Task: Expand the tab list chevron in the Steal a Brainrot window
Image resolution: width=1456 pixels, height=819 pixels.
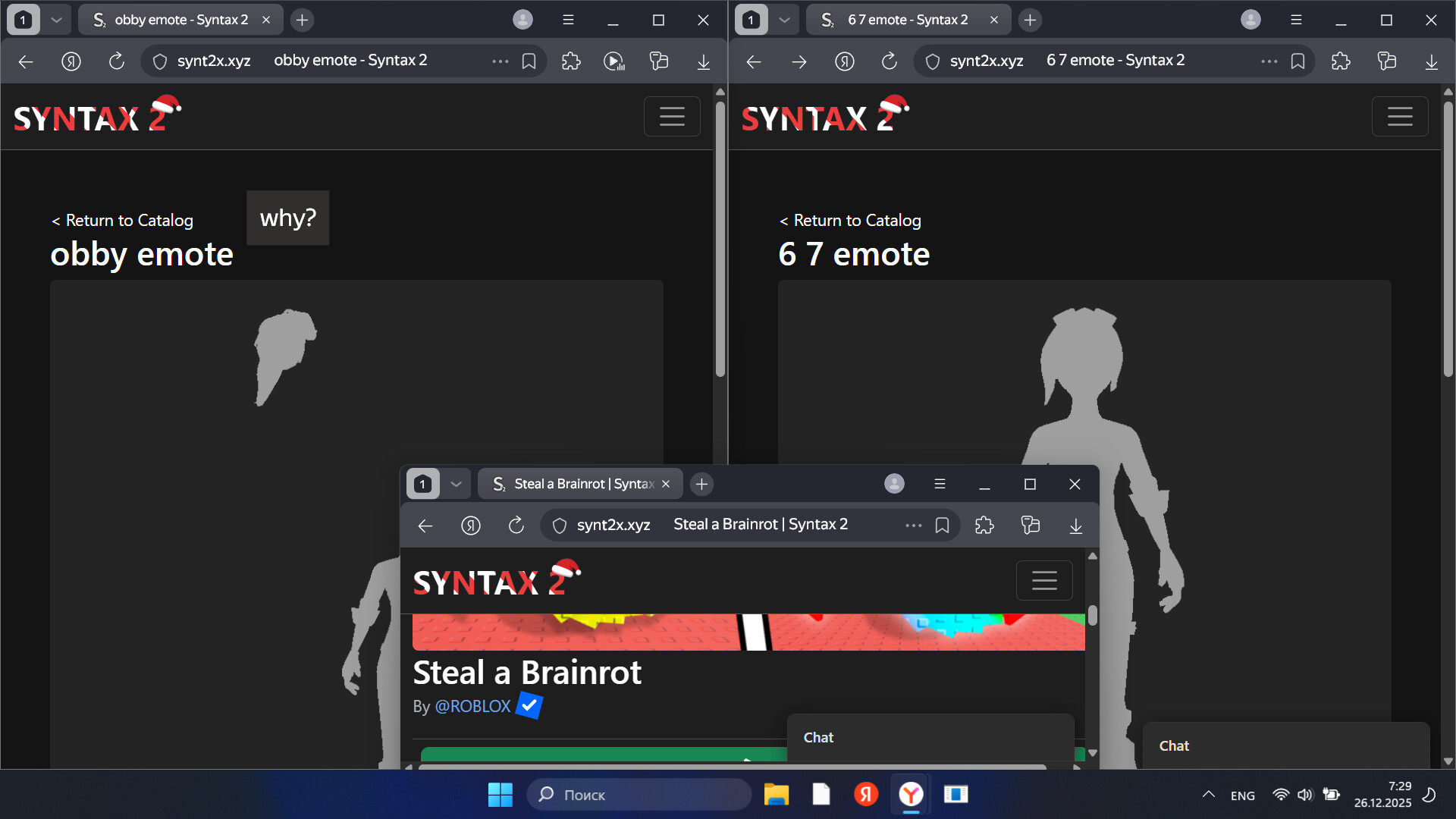Action: coord(456,484)
